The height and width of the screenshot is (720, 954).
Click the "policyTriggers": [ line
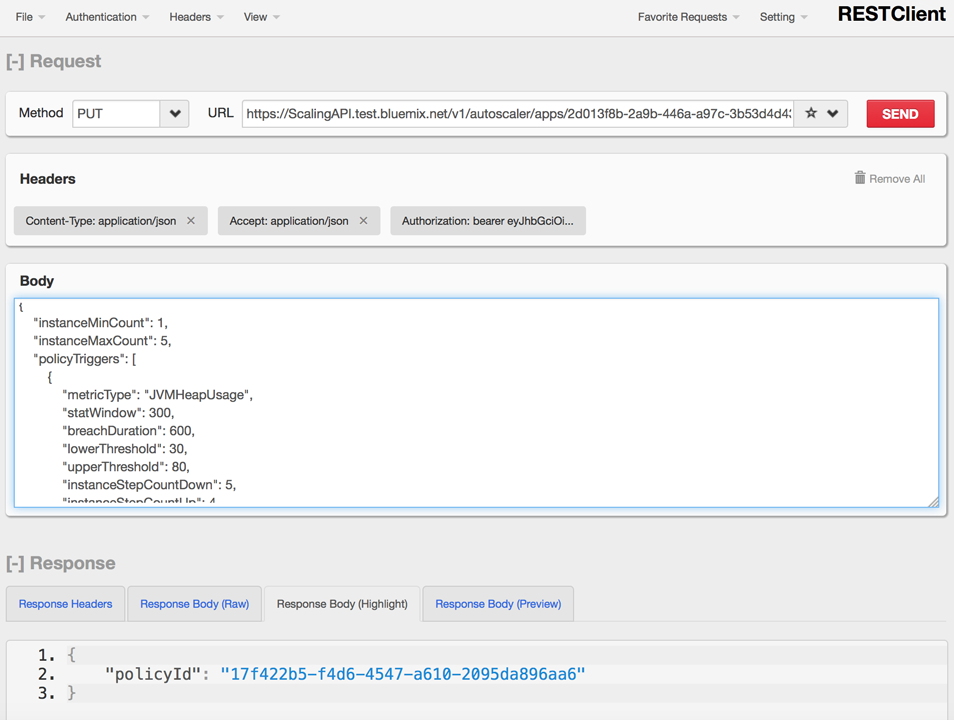point(85,359)
